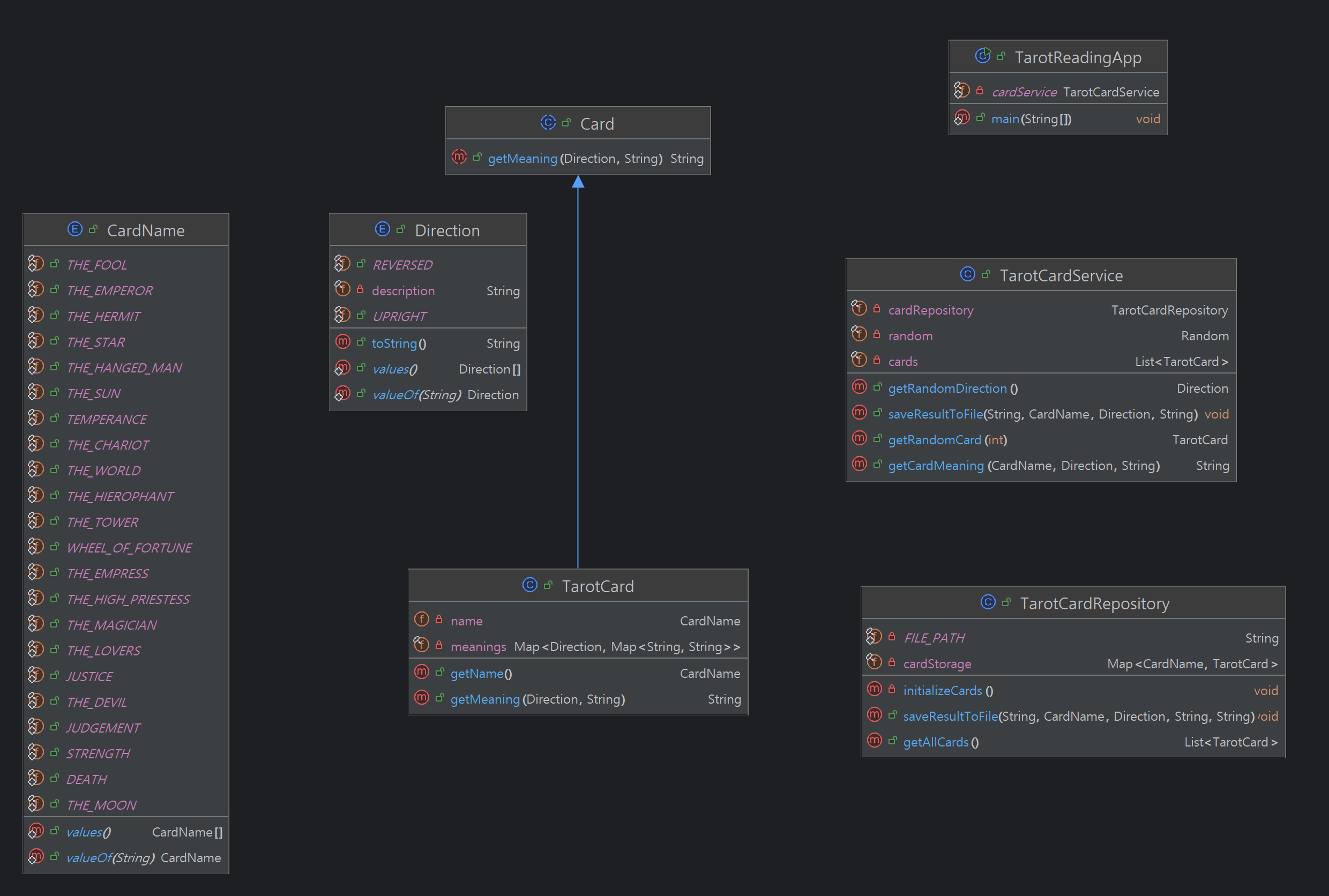1329x896 pixels.
Task: Click the class icon of TarotCard header
Action: point(529,585)
